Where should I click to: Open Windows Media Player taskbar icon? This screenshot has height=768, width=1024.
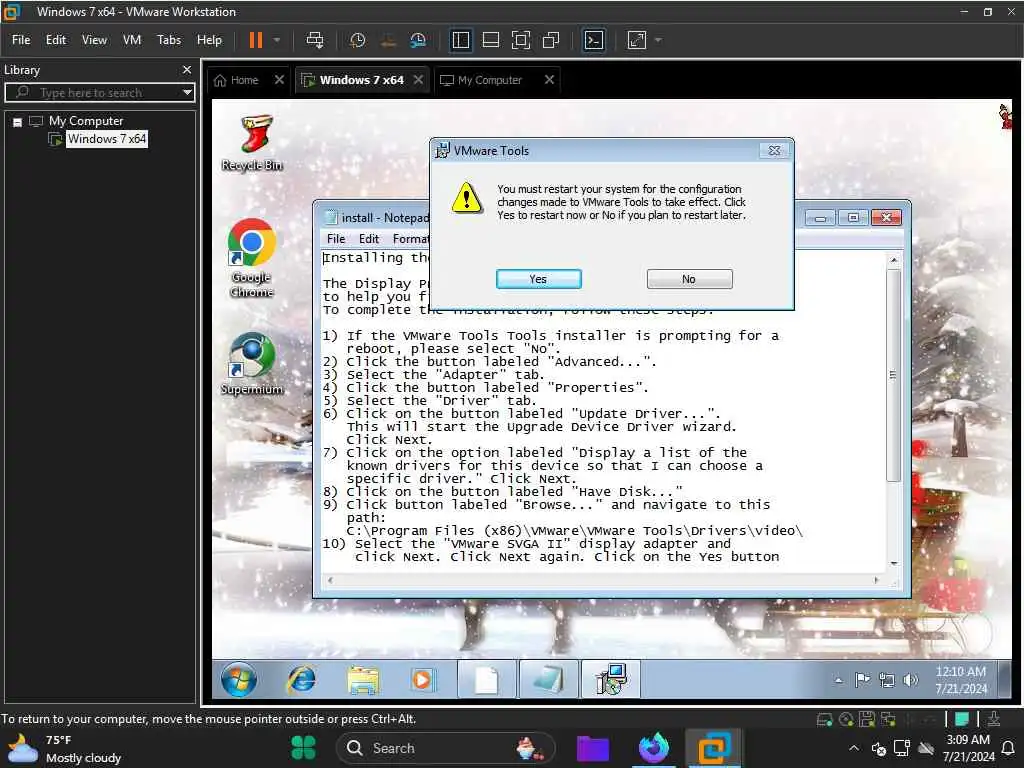pyautogui.click(x=422, y=680)
